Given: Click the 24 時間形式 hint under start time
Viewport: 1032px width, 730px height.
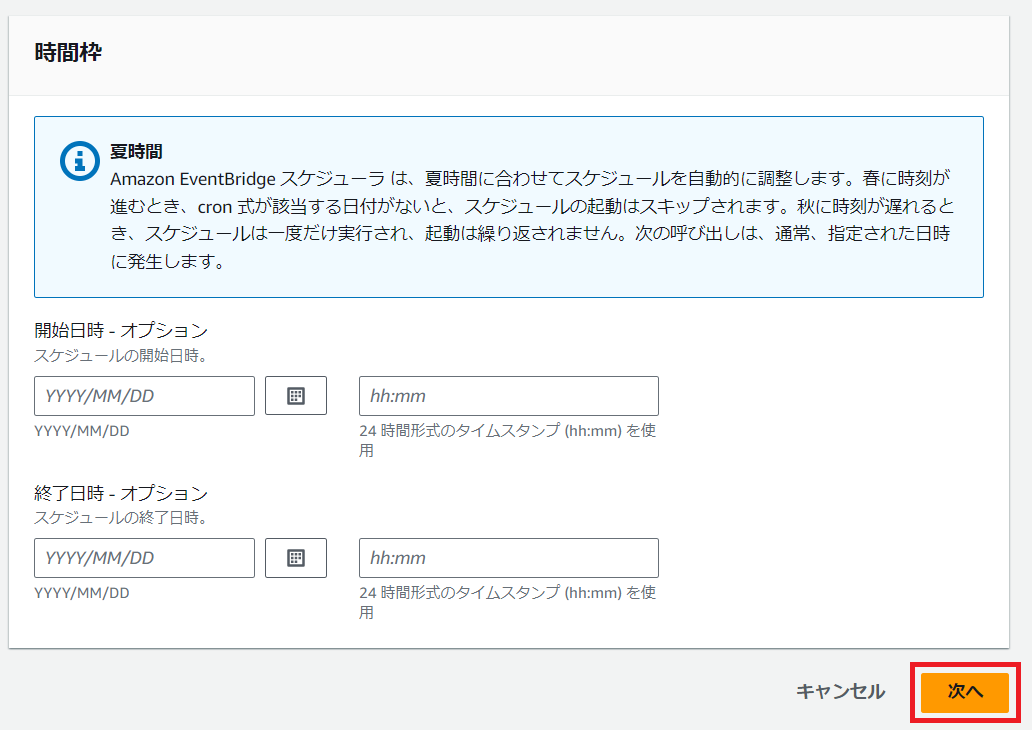Looking at the screenshot, I should pos(507,431).
